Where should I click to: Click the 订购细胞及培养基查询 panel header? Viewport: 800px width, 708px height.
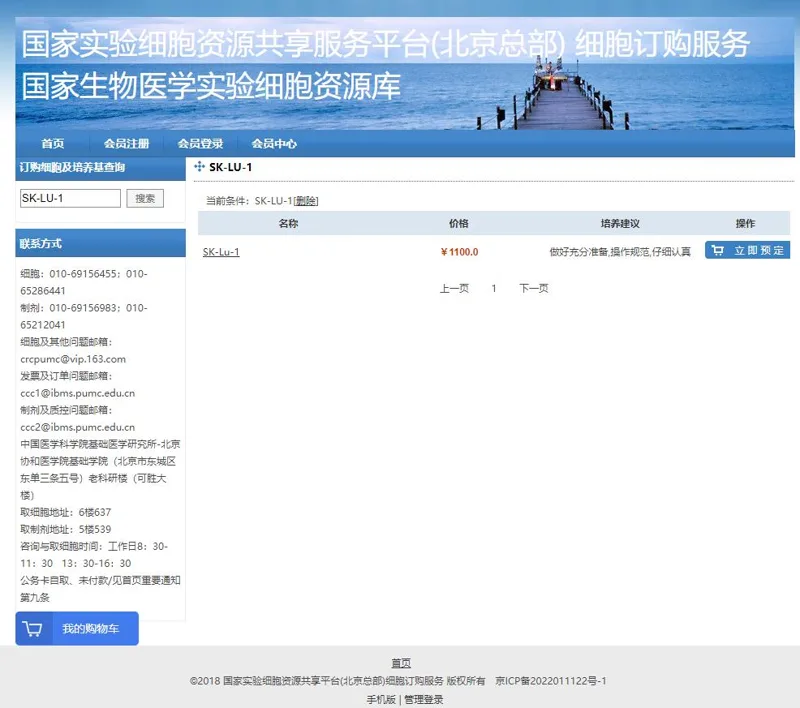pyautogui.click(x=101, y=167)
